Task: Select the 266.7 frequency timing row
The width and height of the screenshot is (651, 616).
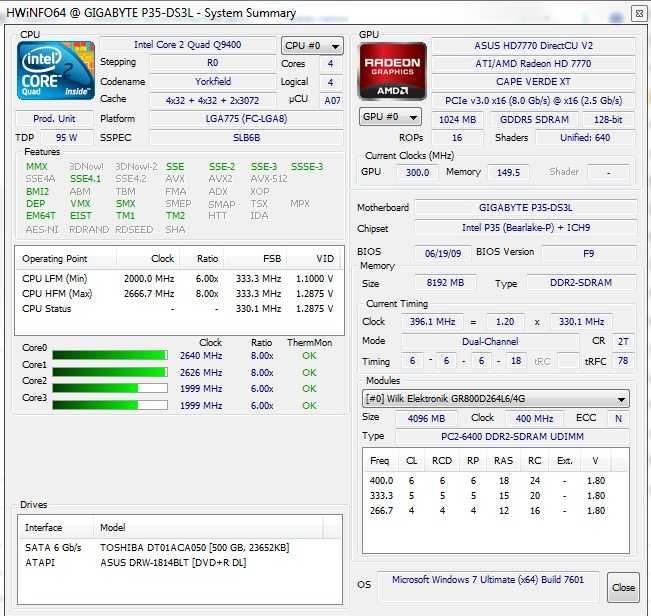Action: [494, 511]
